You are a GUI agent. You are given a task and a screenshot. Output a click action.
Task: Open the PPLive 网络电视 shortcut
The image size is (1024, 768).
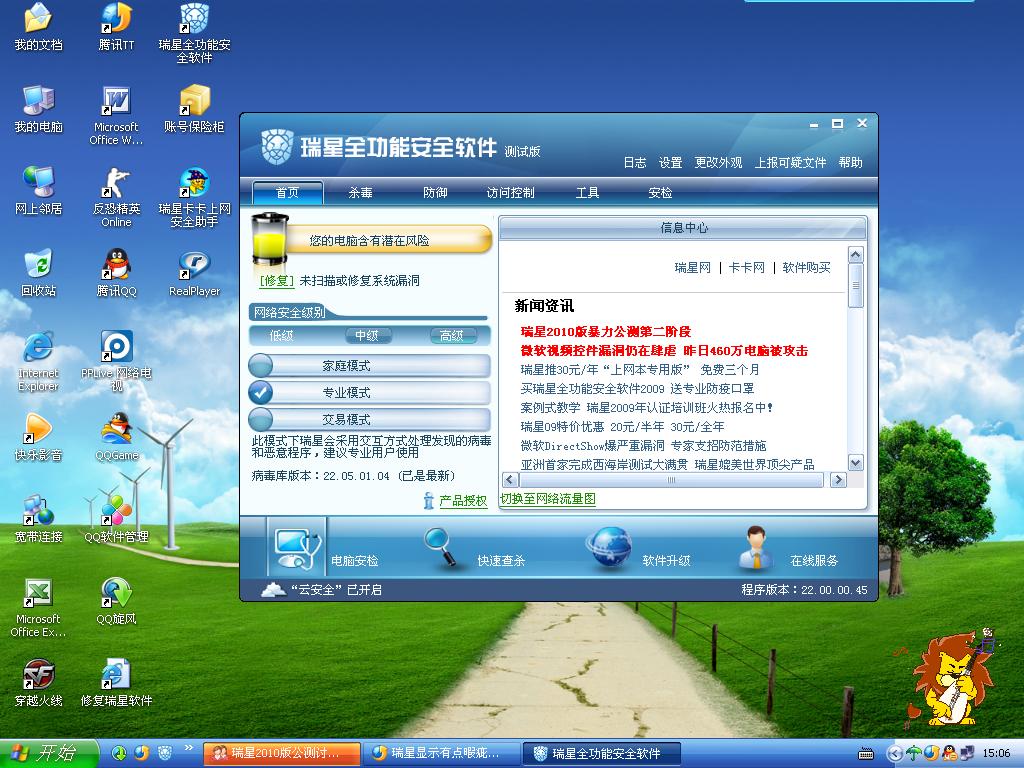[116, 361]
